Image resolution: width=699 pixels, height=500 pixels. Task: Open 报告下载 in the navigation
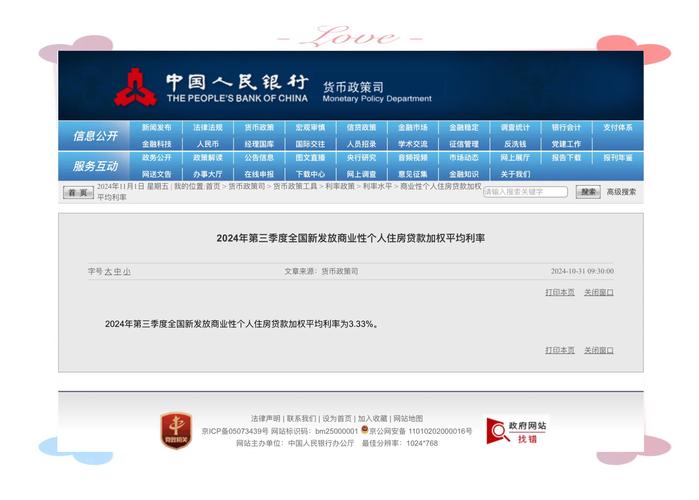pos(566,158)
